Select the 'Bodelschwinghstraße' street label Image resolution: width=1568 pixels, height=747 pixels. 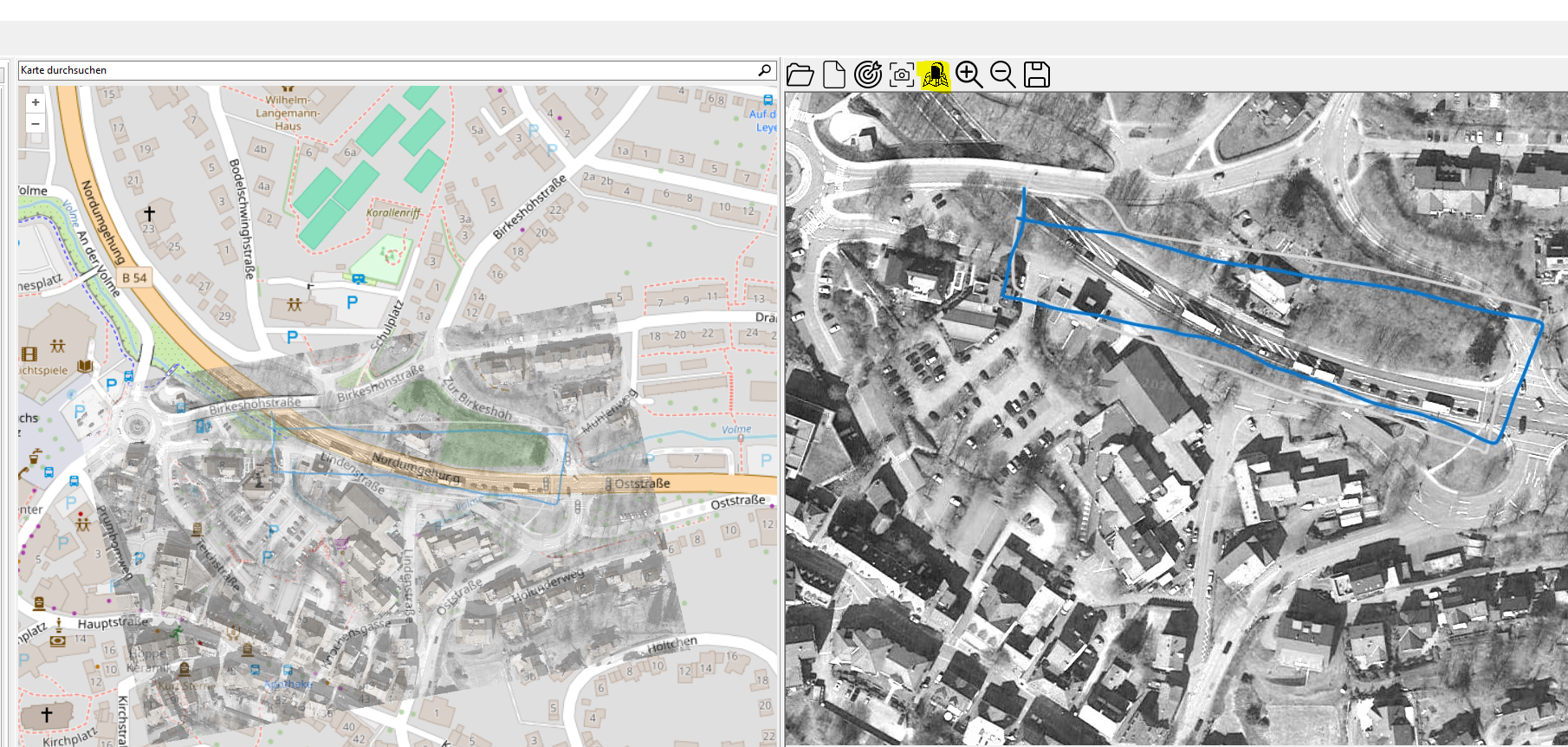click(242, 218)
